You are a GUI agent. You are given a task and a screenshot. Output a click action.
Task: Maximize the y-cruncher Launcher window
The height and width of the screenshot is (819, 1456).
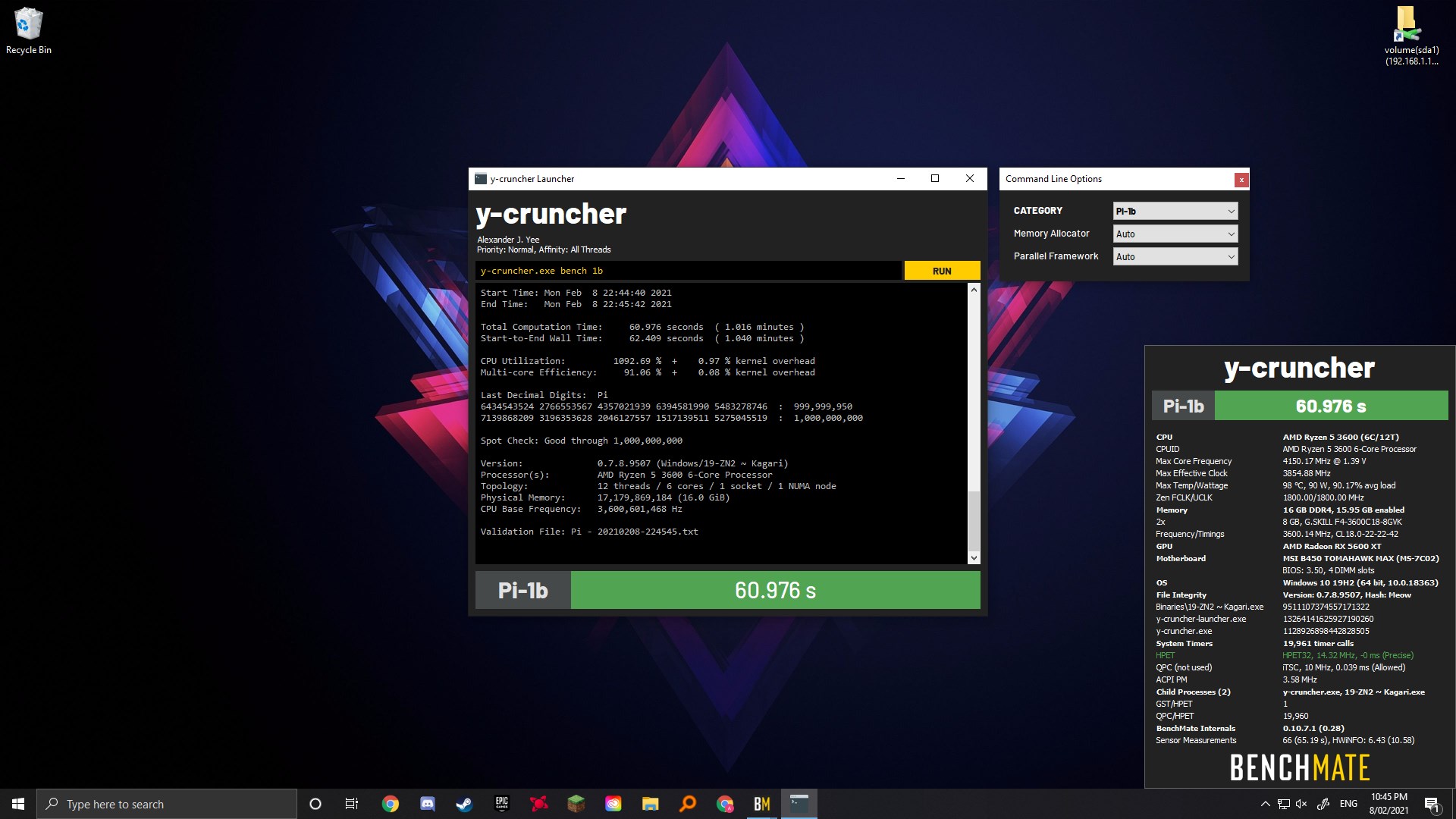click(x=935, y=179)
